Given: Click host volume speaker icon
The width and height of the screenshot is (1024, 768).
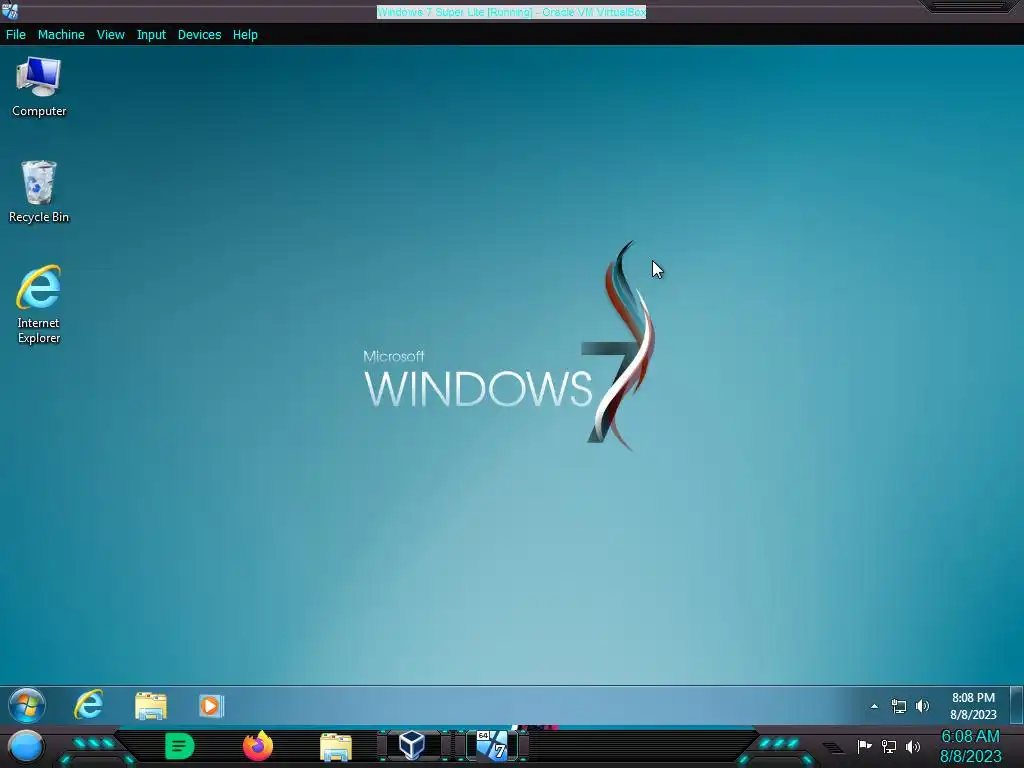Looking at the screenshot, I should (912, 746).
